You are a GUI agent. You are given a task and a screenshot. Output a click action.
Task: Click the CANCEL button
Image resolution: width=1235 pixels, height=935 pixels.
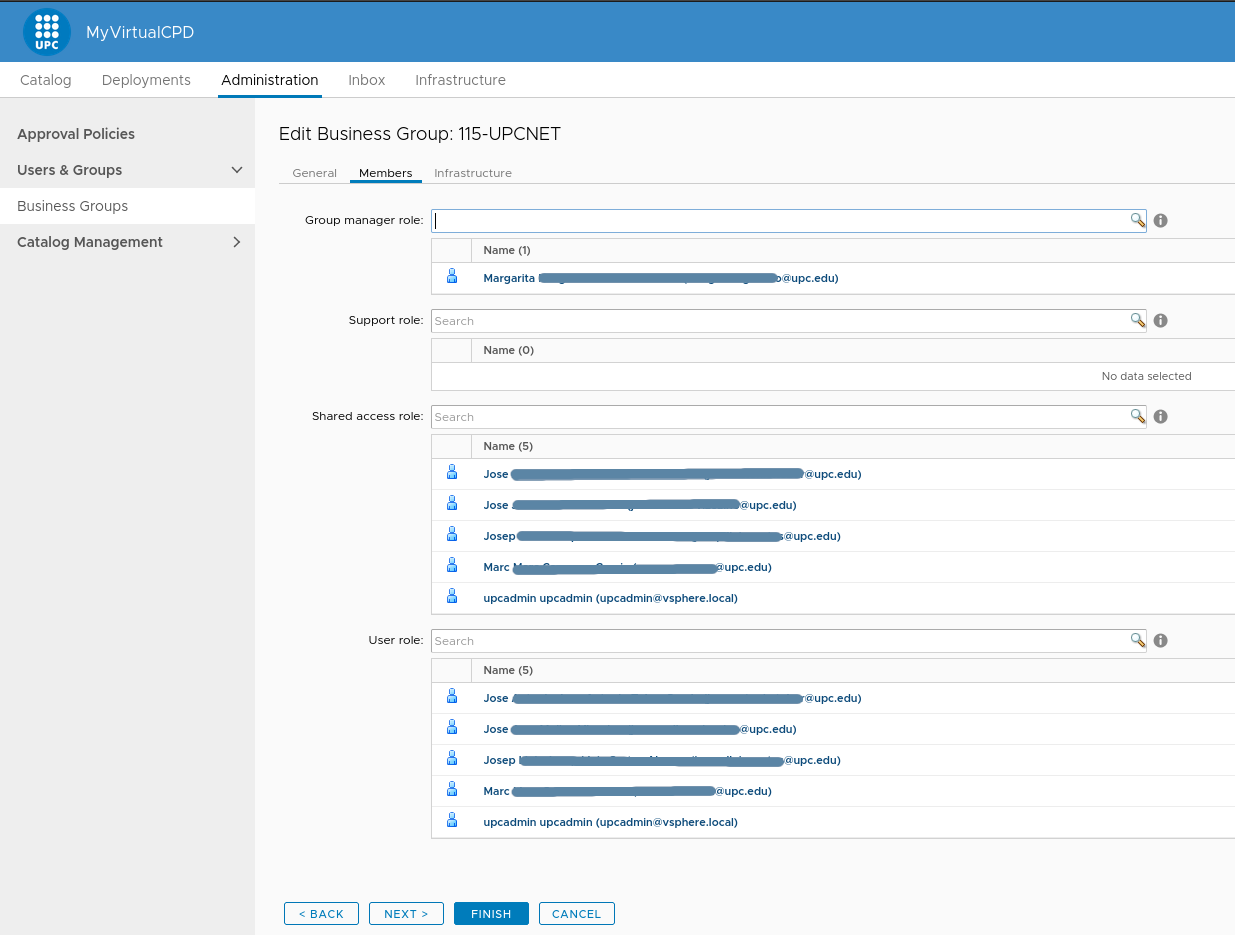576,914
